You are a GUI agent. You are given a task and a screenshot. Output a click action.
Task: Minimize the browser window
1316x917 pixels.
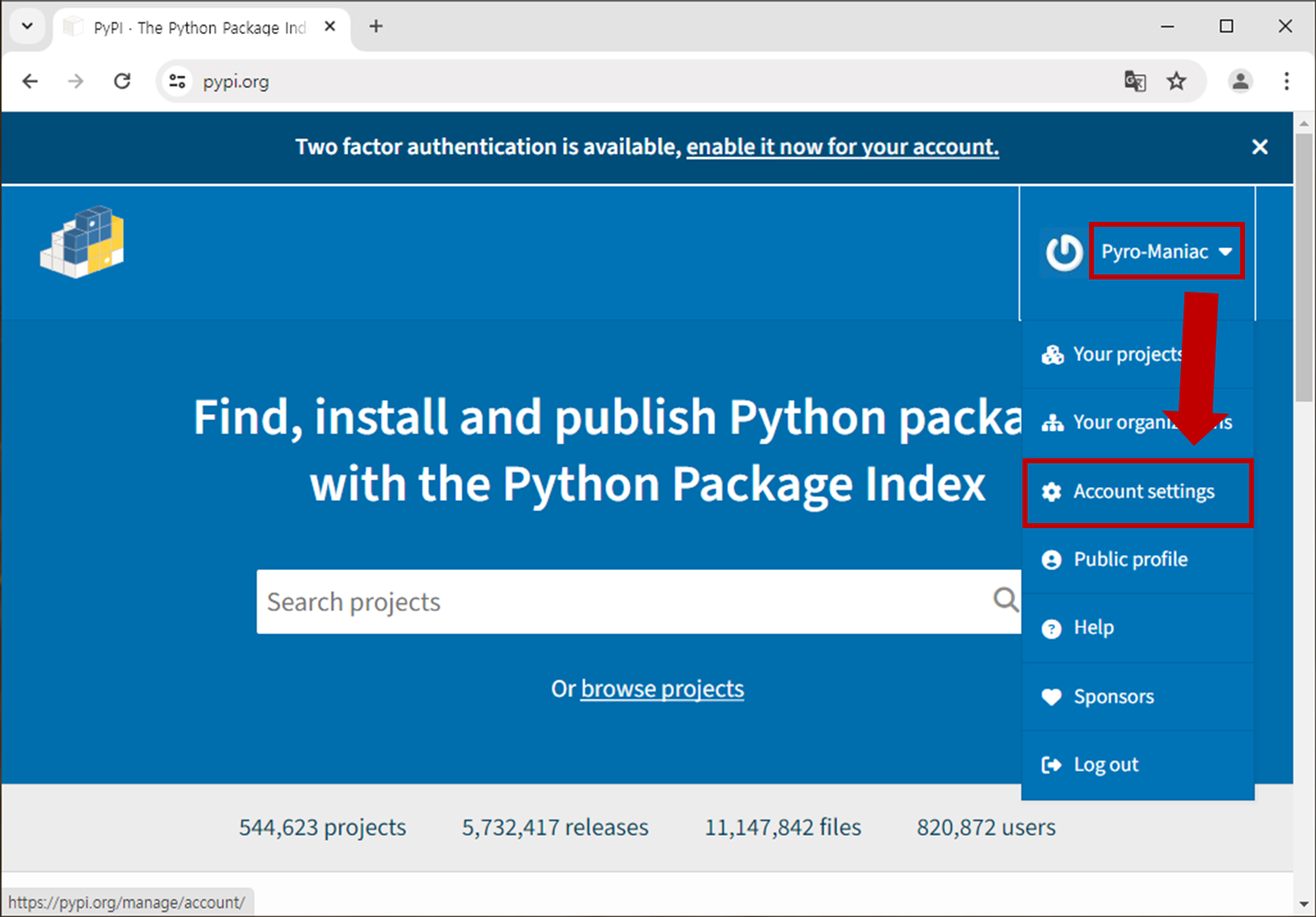click(x=1167, y=26)
